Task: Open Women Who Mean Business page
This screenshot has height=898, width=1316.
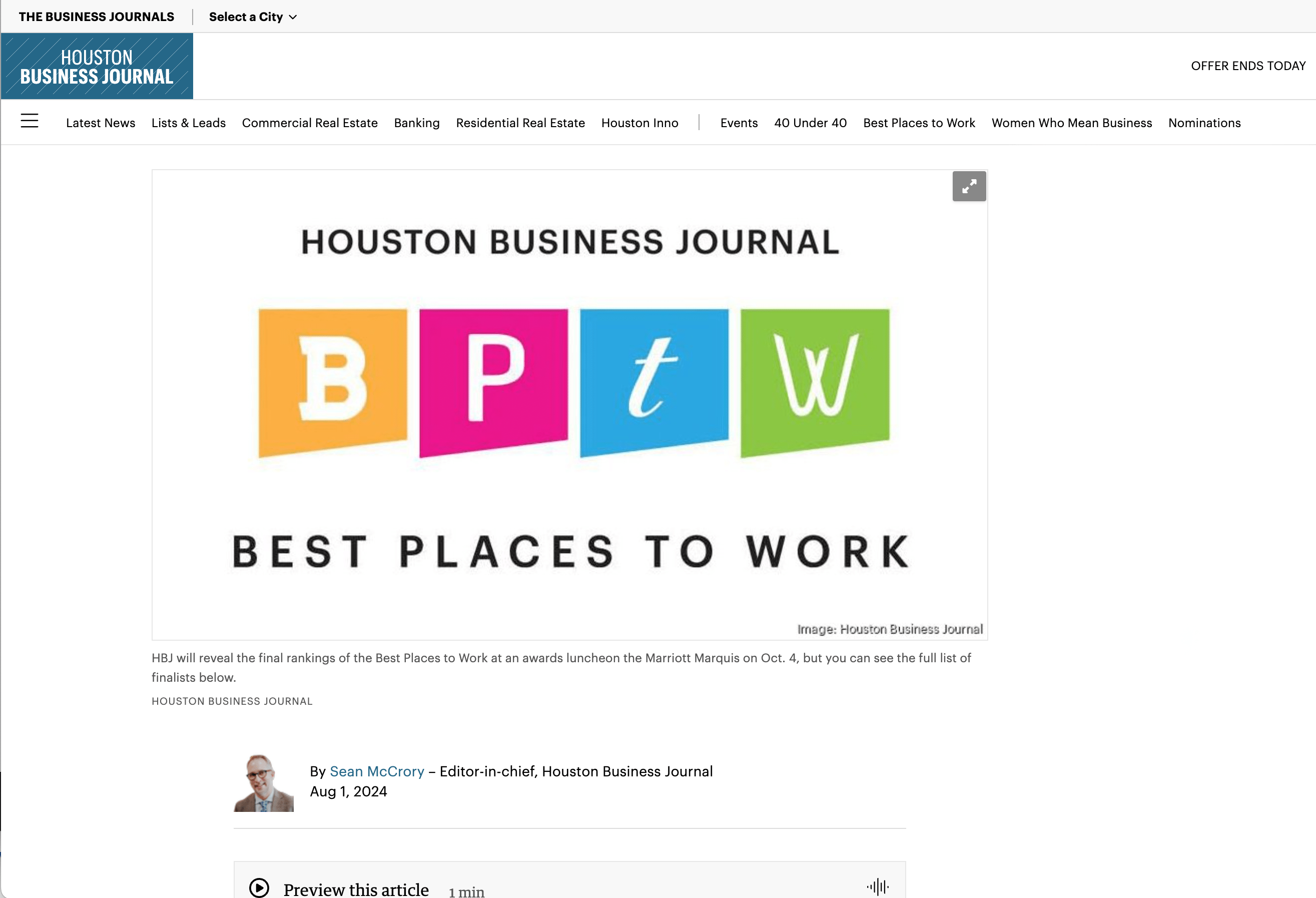Action: coord(1071,123)
